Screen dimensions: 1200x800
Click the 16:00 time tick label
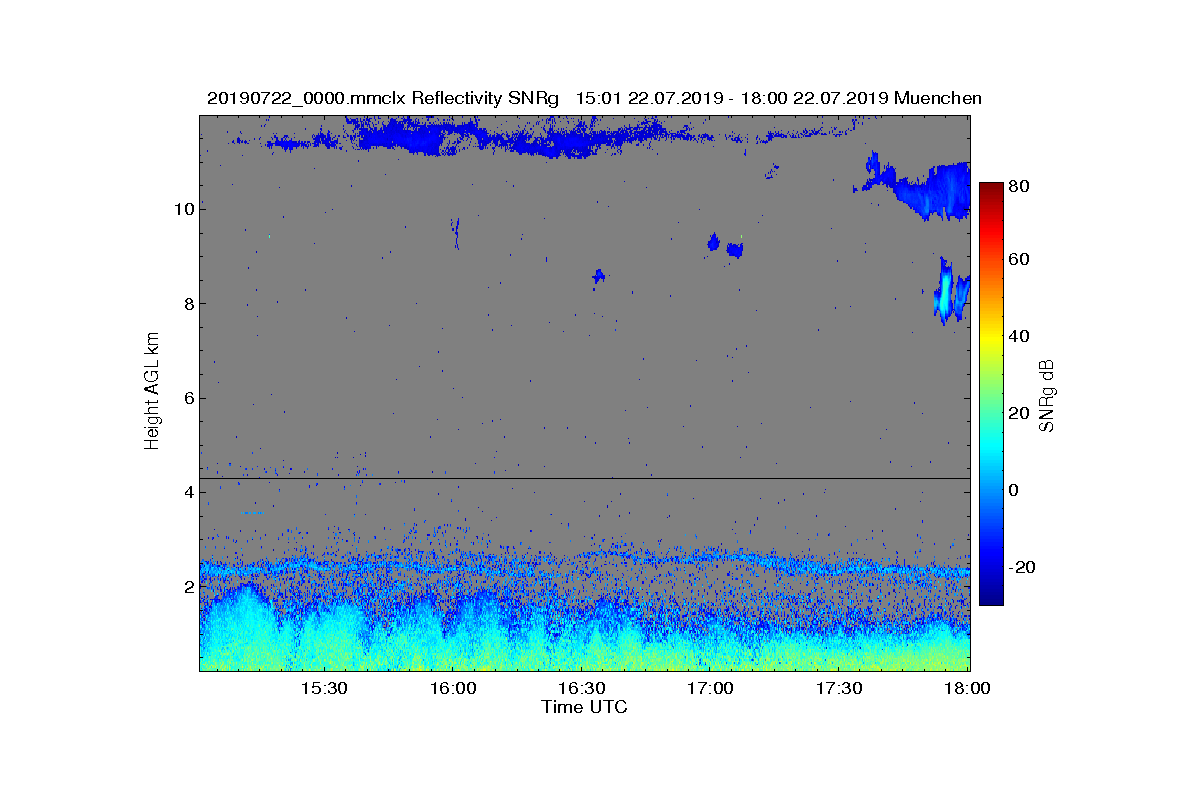pos(452,689)
